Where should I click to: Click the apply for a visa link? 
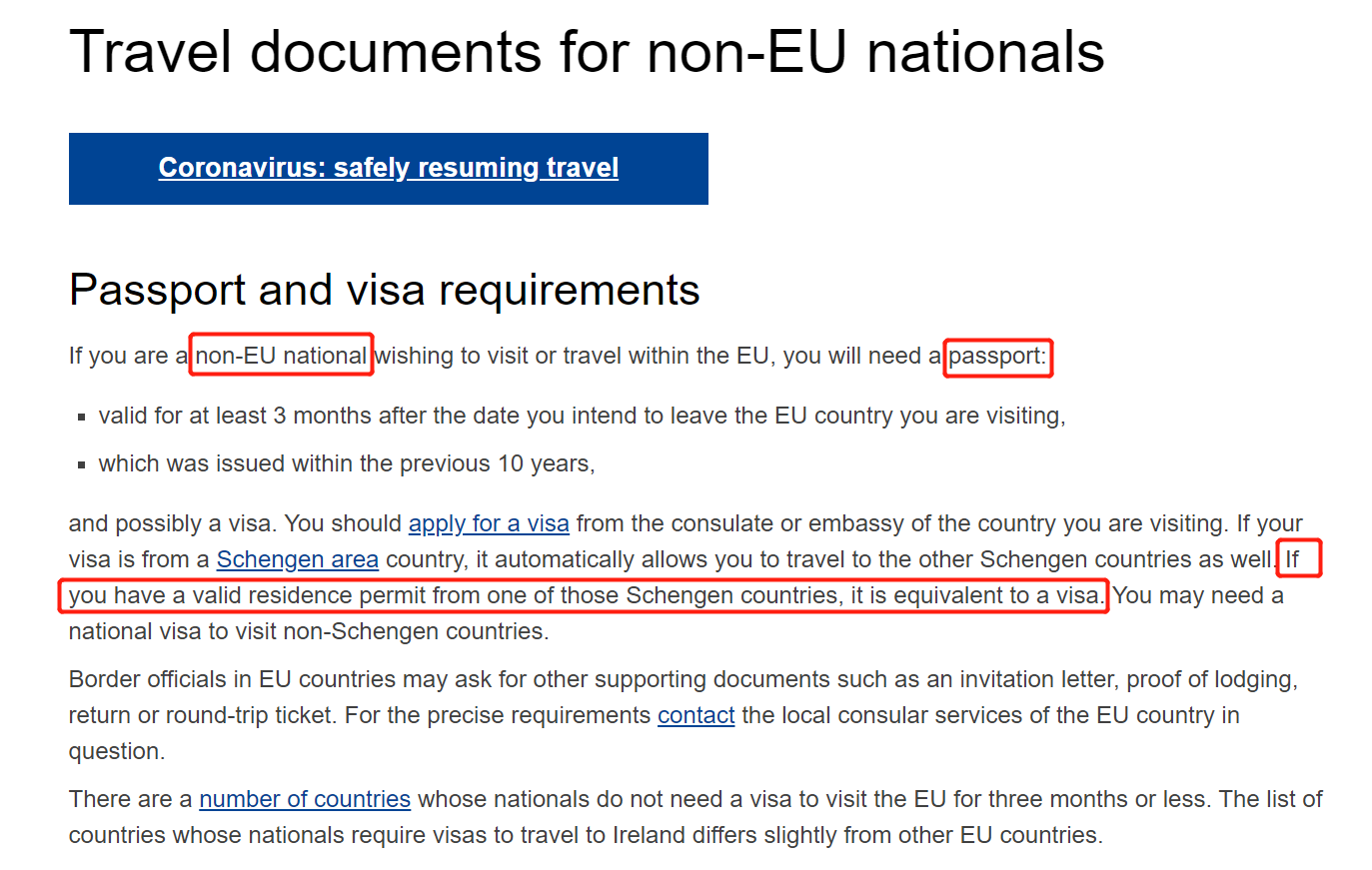pos(489,523)
